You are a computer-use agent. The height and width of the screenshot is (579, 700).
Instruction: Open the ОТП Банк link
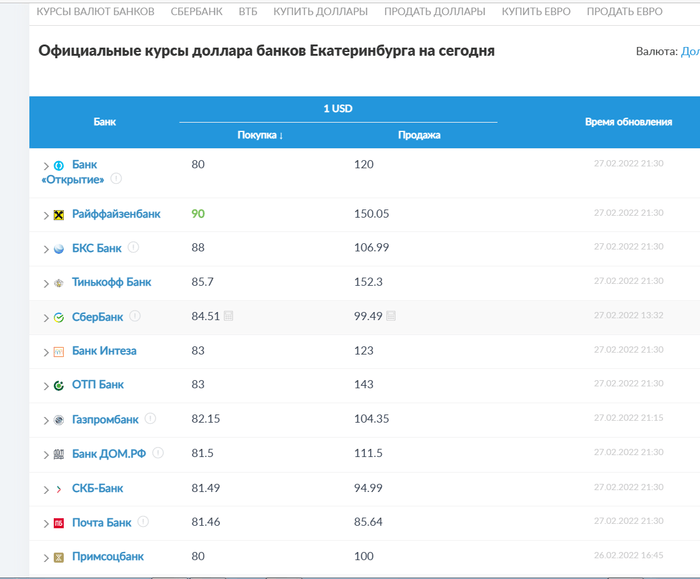coord(98,385)
